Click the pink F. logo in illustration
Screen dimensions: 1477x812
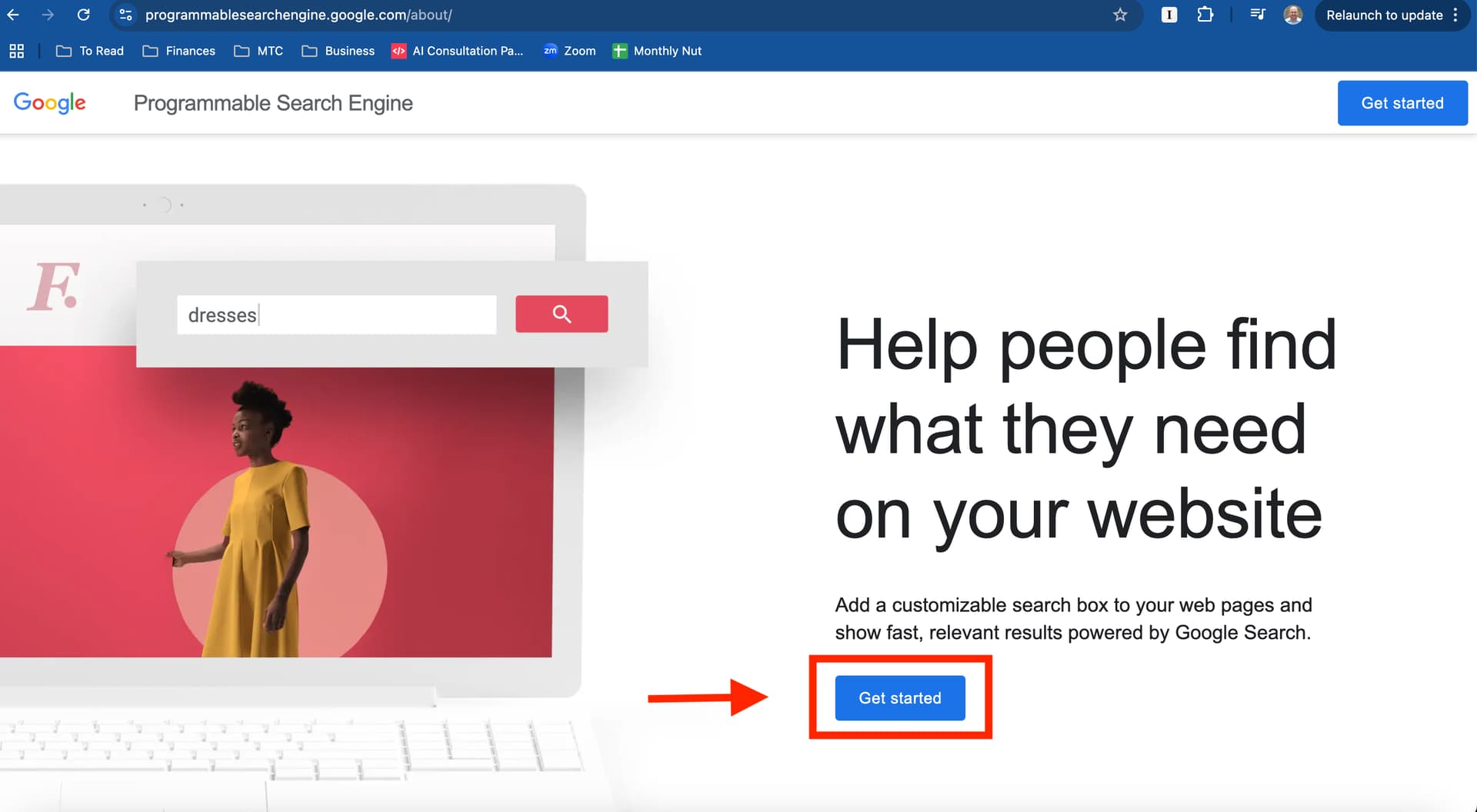click(54, 286)
